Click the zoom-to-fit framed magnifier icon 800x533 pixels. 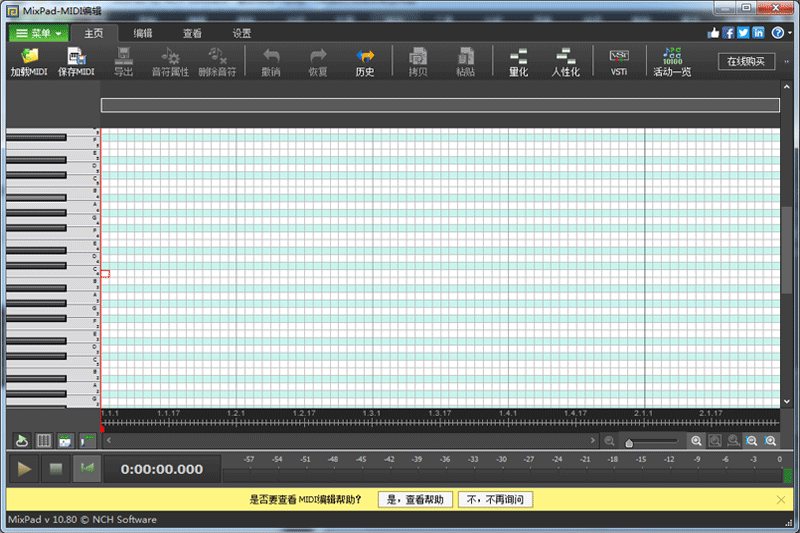pos(715,441)
